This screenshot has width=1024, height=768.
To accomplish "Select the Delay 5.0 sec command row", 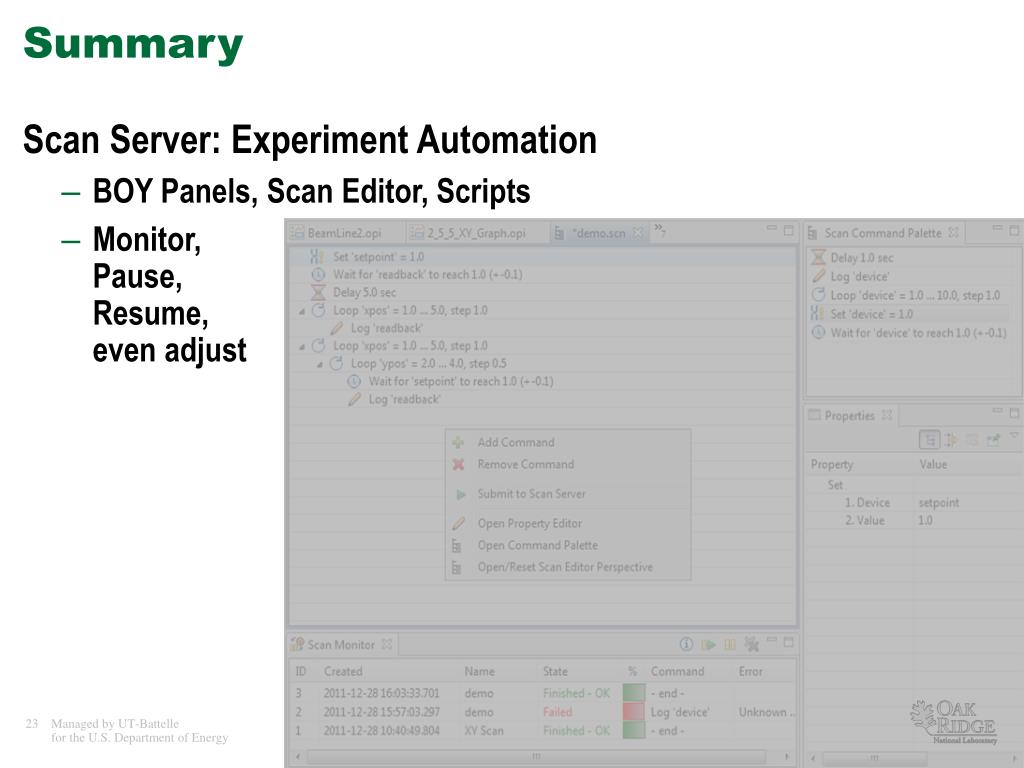I will point(543,292).
